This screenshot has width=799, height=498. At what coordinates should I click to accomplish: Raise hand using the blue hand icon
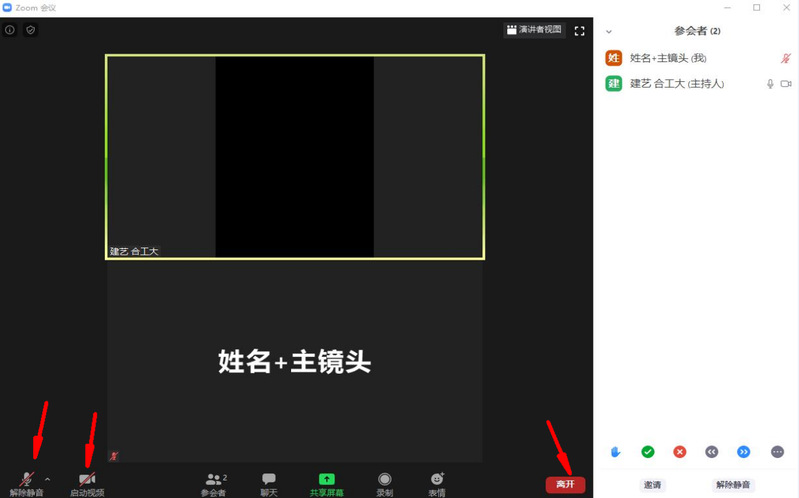(x=616, y=452)
